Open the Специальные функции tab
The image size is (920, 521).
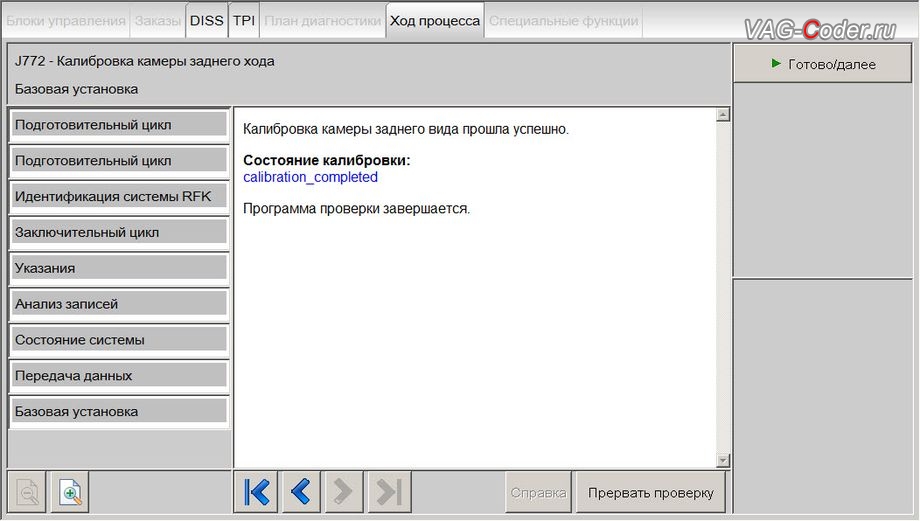tap(563, 21)
